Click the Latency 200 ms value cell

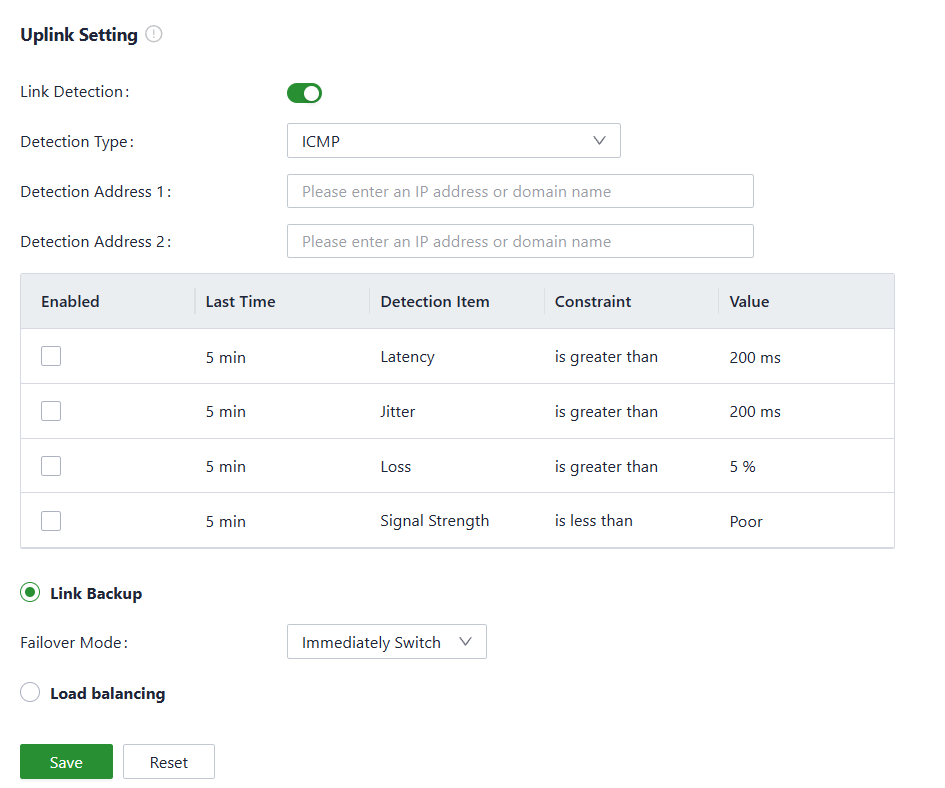pyautogui.click(x=755, y=357)
